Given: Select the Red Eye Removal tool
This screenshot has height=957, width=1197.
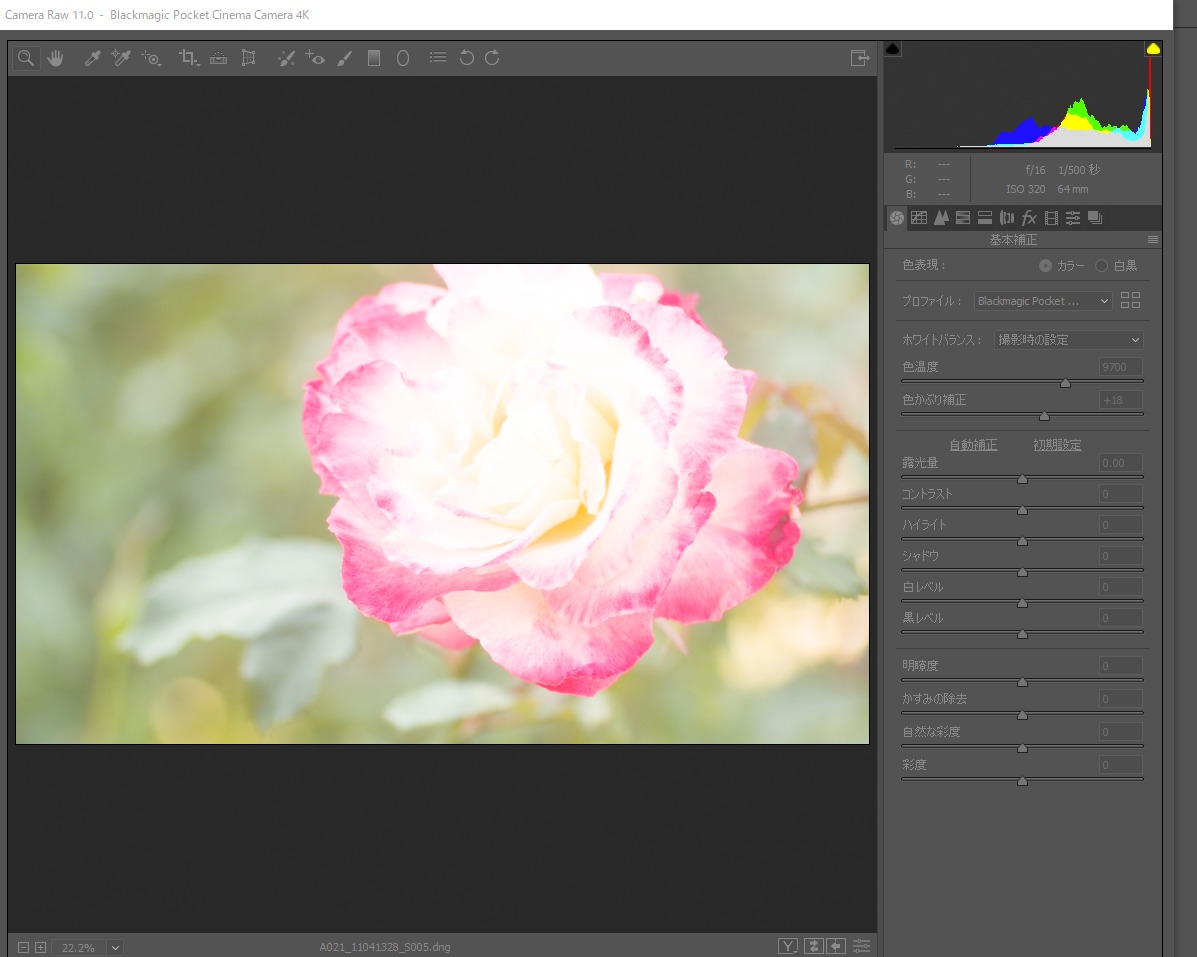Looking at the screenshot, I should tap(315, 58).
